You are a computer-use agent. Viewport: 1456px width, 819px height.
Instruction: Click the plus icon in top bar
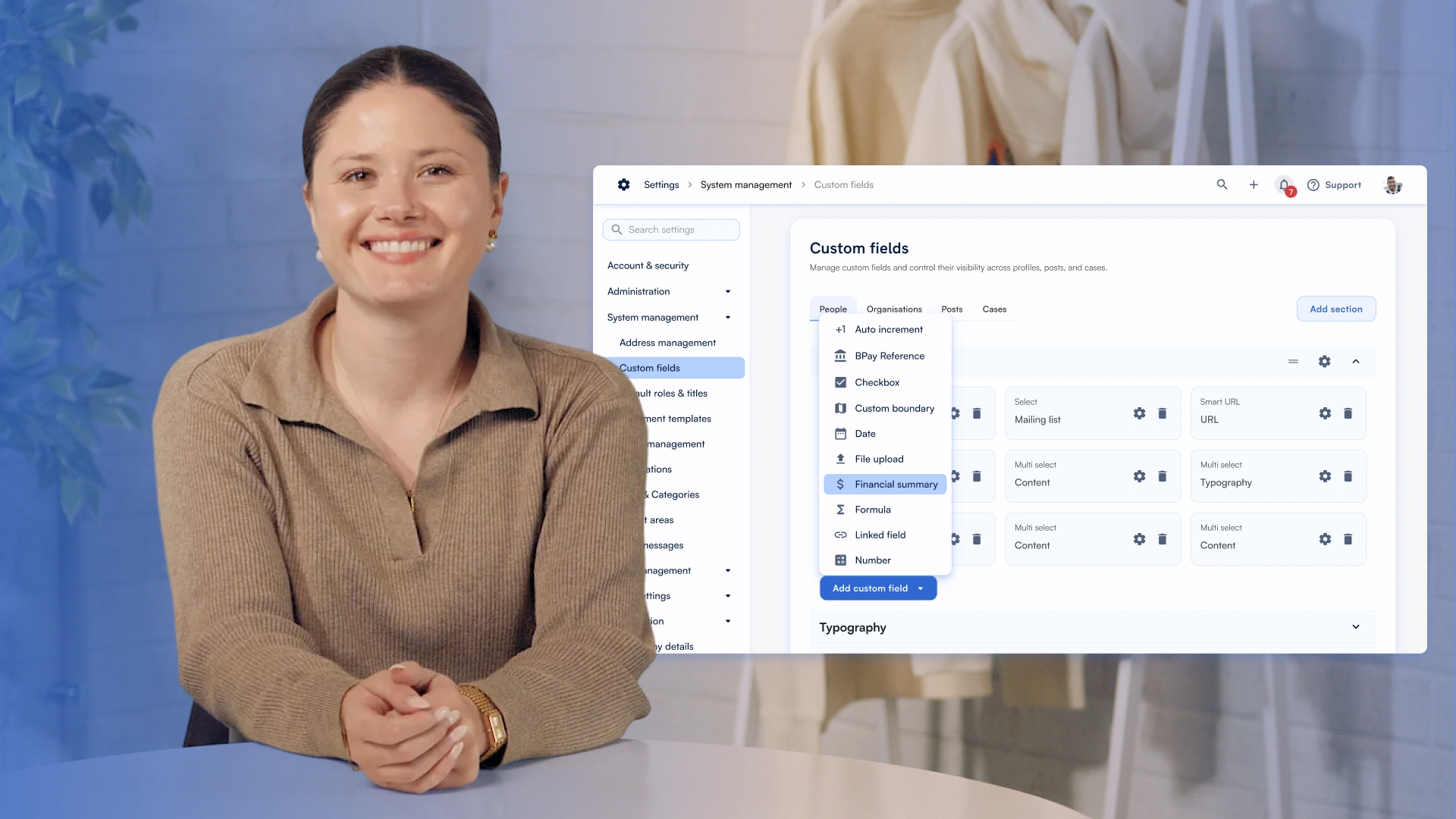click(1254, 184)
